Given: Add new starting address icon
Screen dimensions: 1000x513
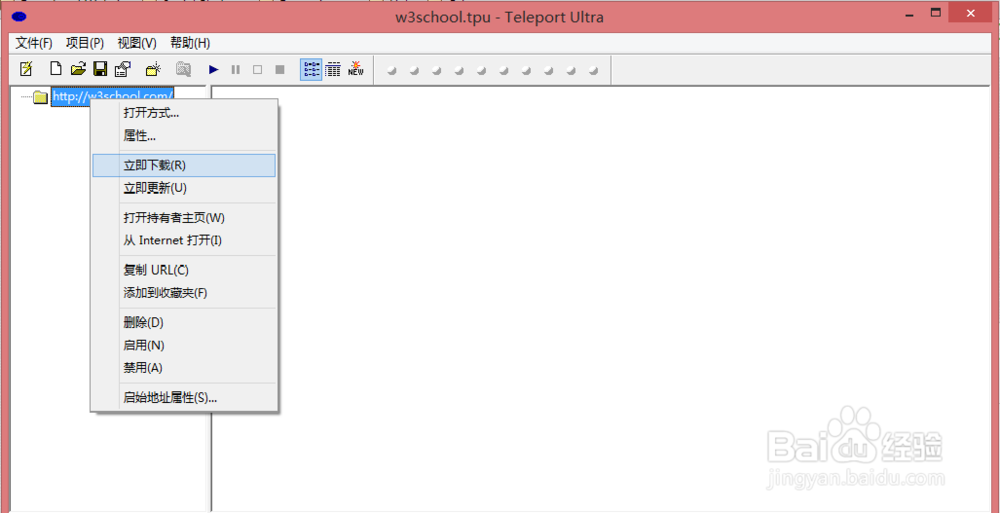Looking at the screenshot, I should [x=154, y=69].
